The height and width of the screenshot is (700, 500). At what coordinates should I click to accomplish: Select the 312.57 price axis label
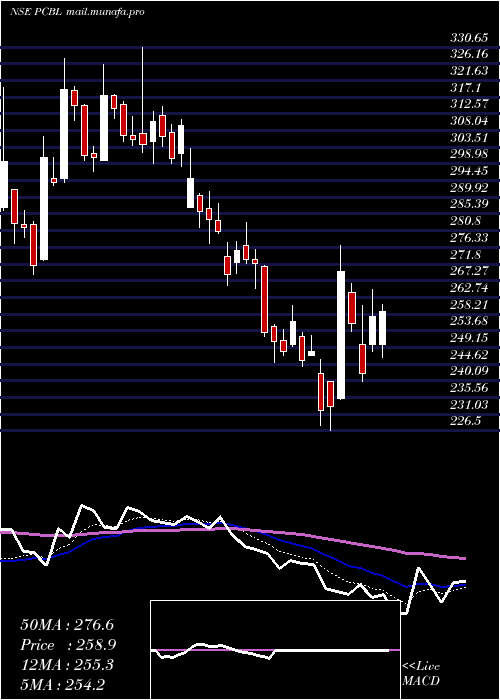tap(468, 104)
